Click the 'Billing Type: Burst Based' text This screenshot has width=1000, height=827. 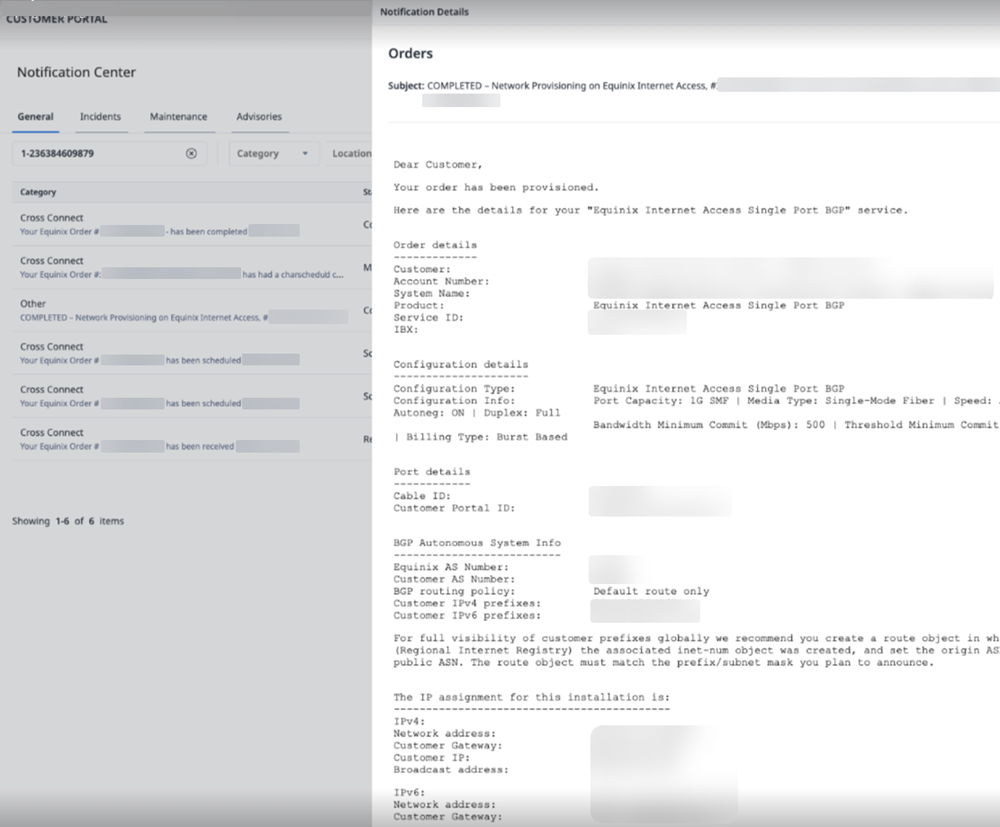487,437
